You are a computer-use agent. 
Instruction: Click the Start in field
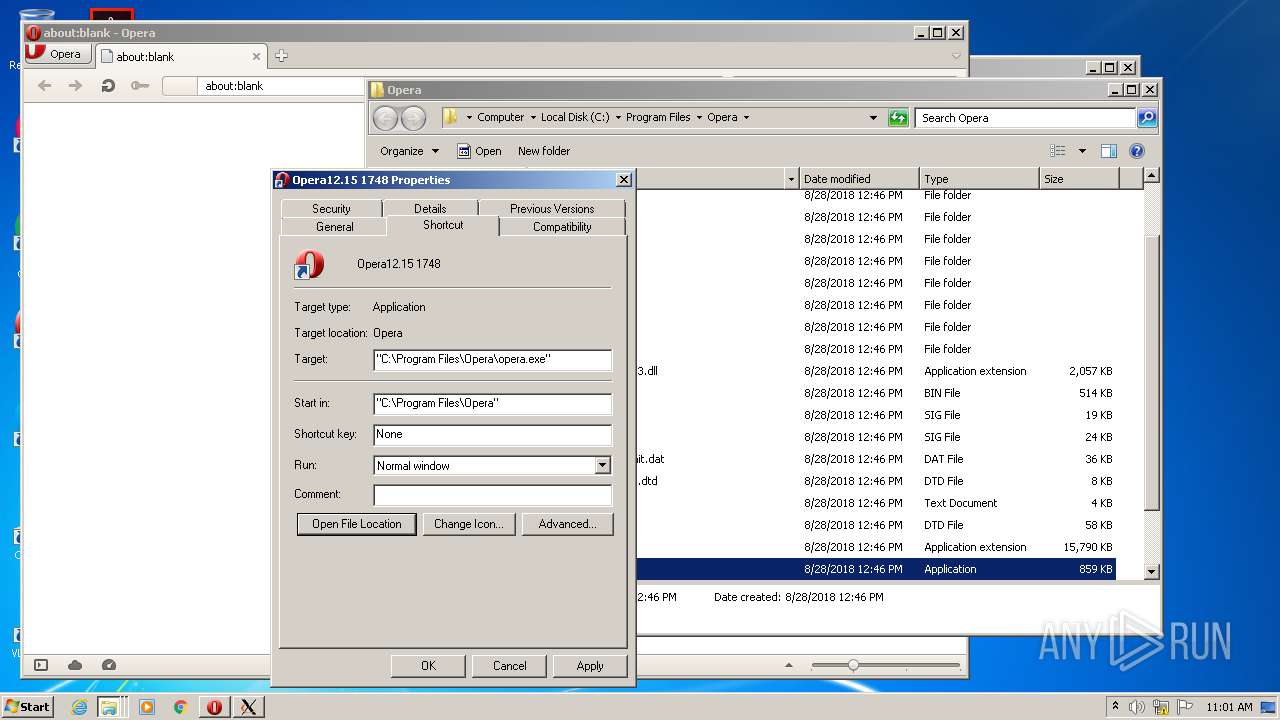click(x=492, y=403)
